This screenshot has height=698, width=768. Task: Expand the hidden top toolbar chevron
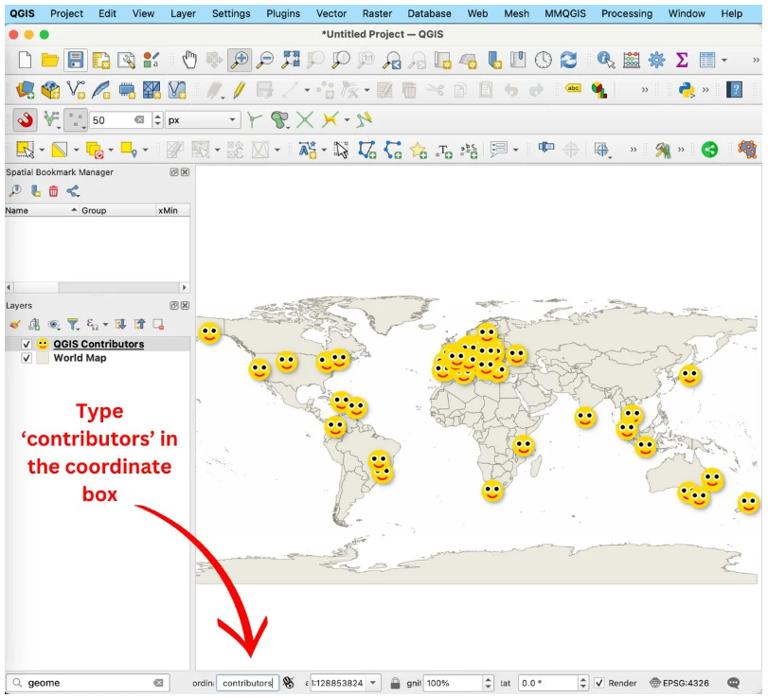coord(755,60)
